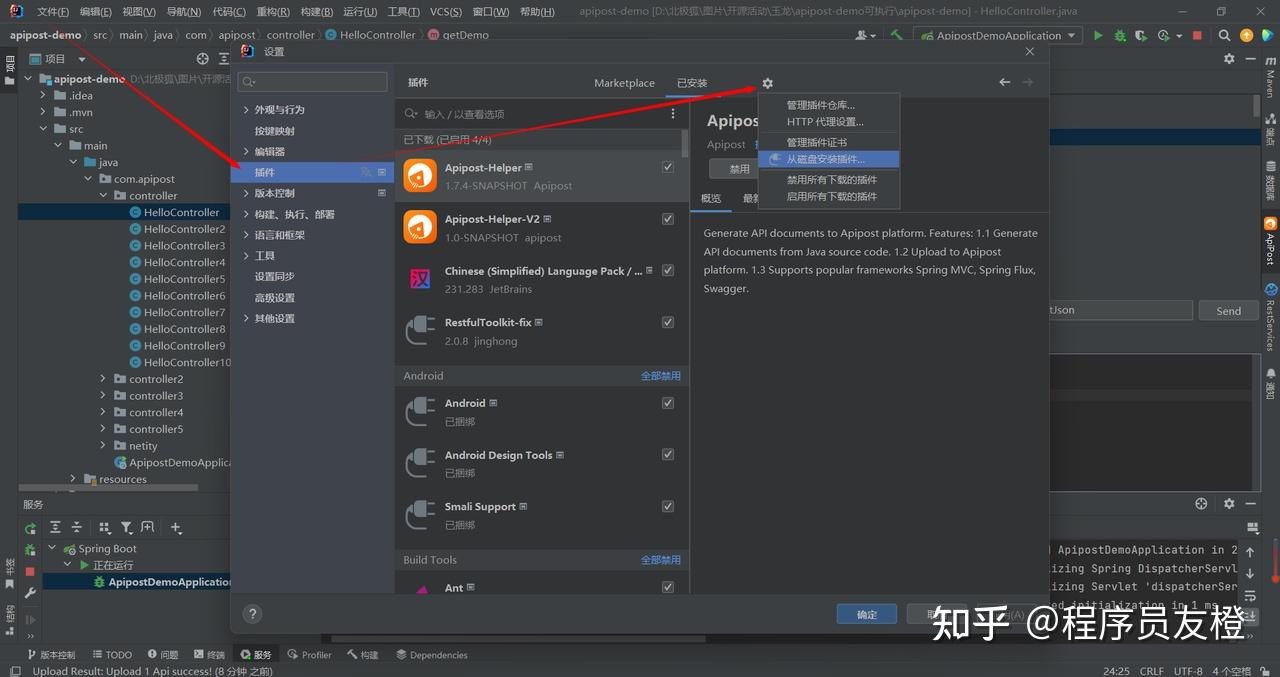Toggle the Ant plugin checkbox

668,587
